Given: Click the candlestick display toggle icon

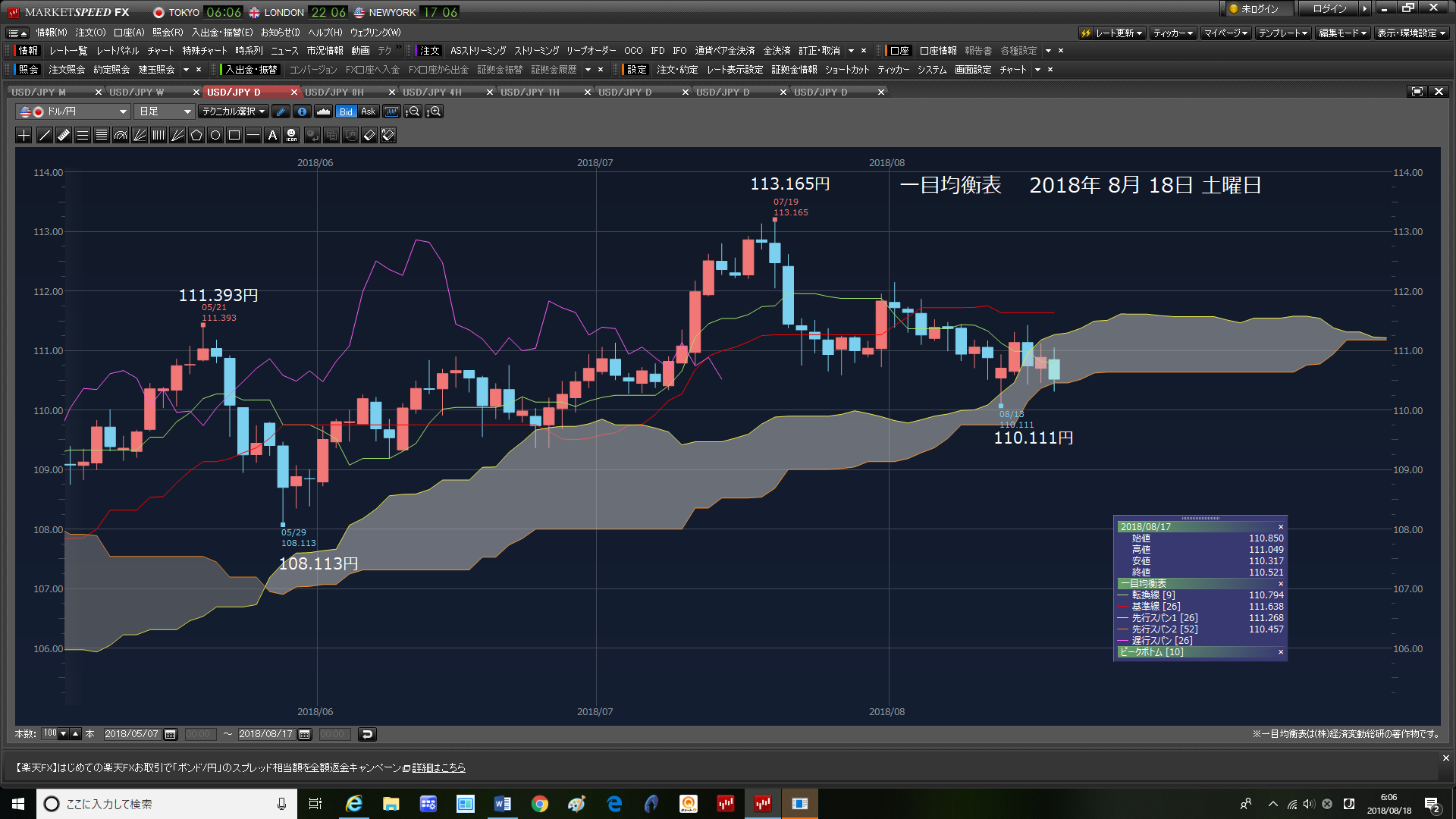Looking at the screenshot, I should [391, 111].
